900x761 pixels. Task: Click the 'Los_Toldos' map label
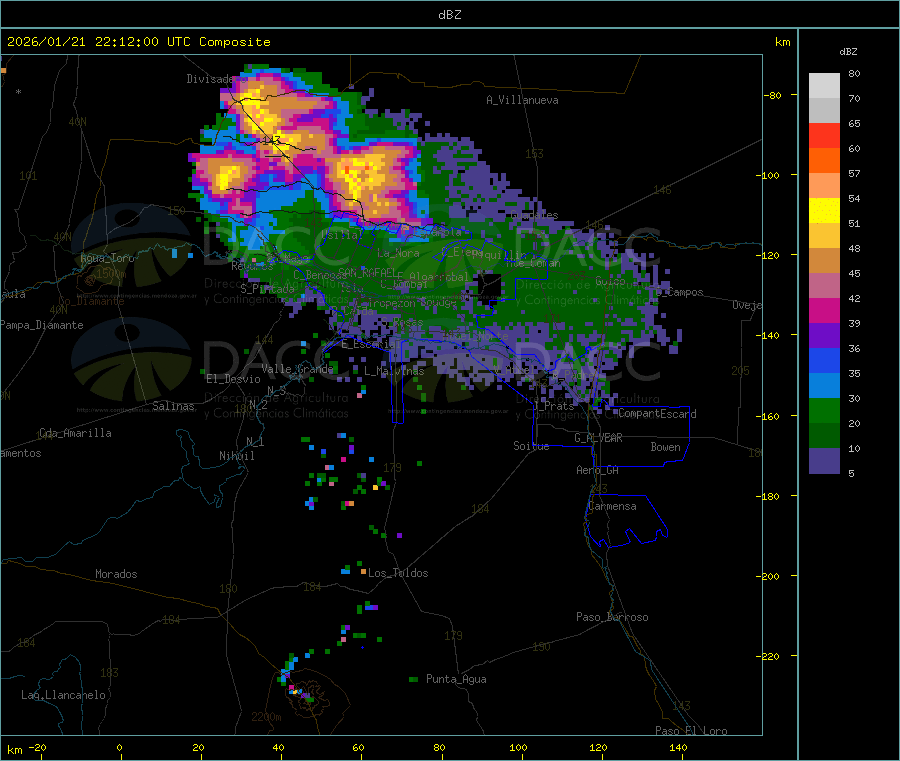(x=398, y=573)
